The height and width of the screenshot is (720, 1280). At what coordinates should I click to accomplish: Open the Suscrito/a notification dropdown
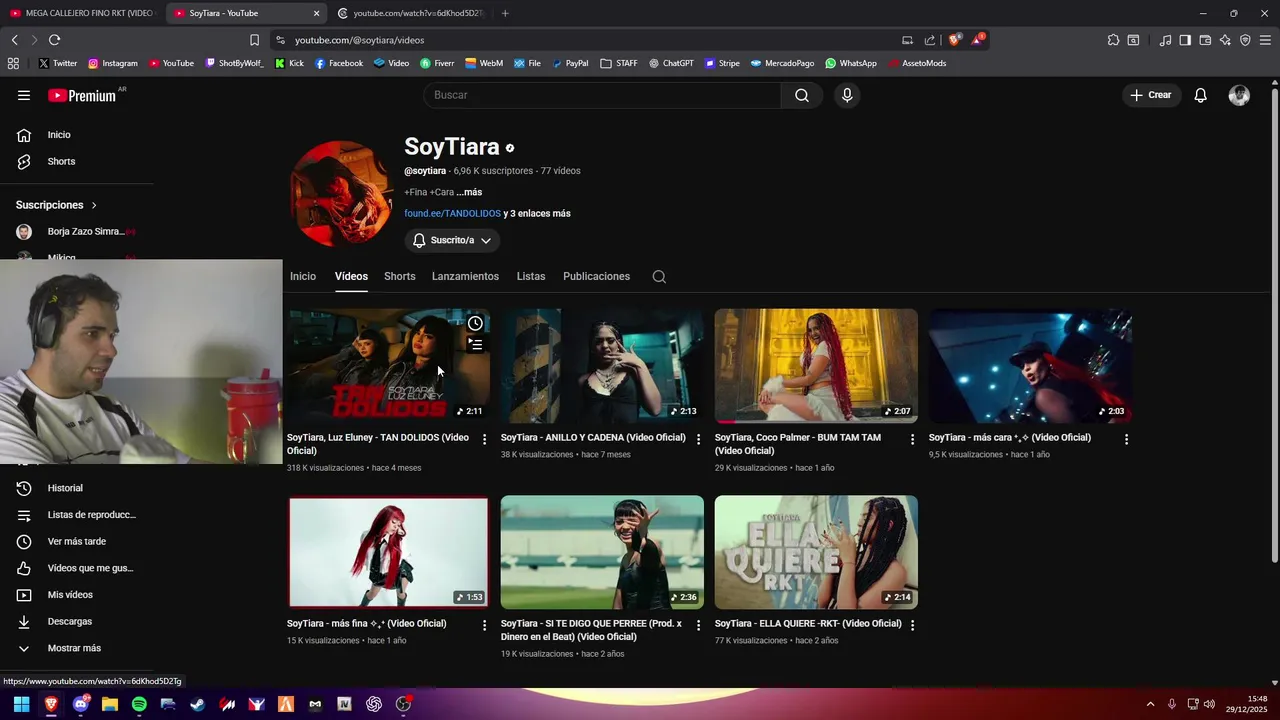pyautogui.click(x=452, y=241)
